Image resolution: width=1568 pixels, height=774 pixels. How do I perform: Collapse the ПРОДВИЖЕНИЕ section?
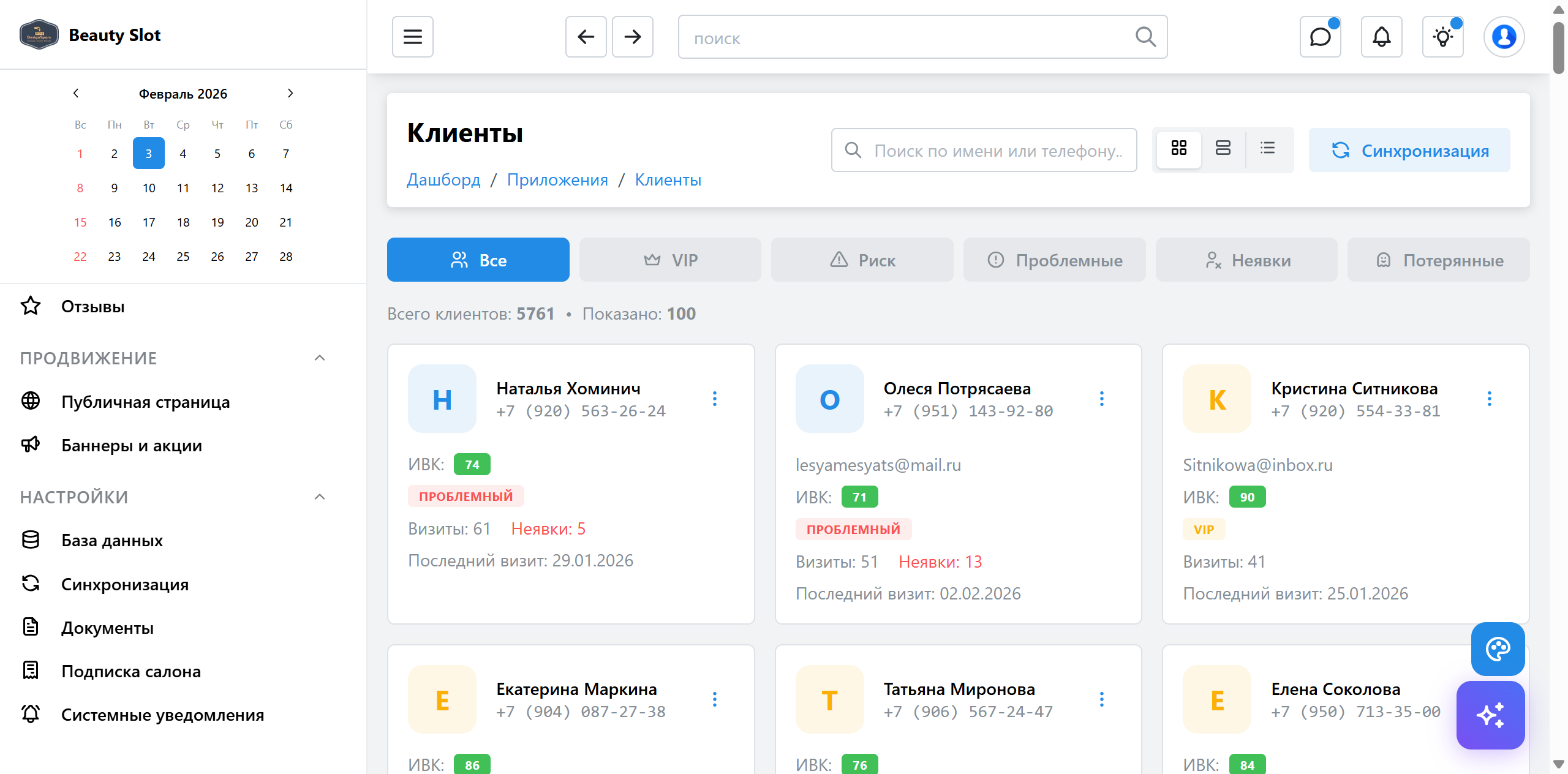click(x=319, y=358)
